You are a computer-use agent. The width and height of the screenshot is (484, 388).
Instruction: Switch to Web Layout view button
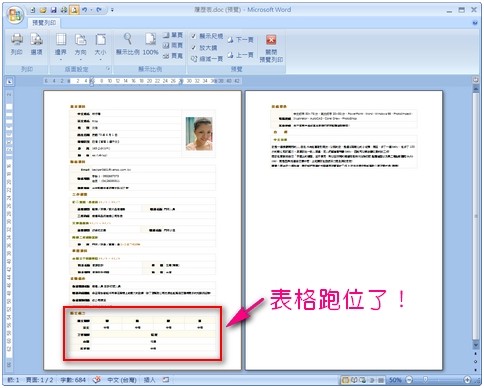[362, 380]
